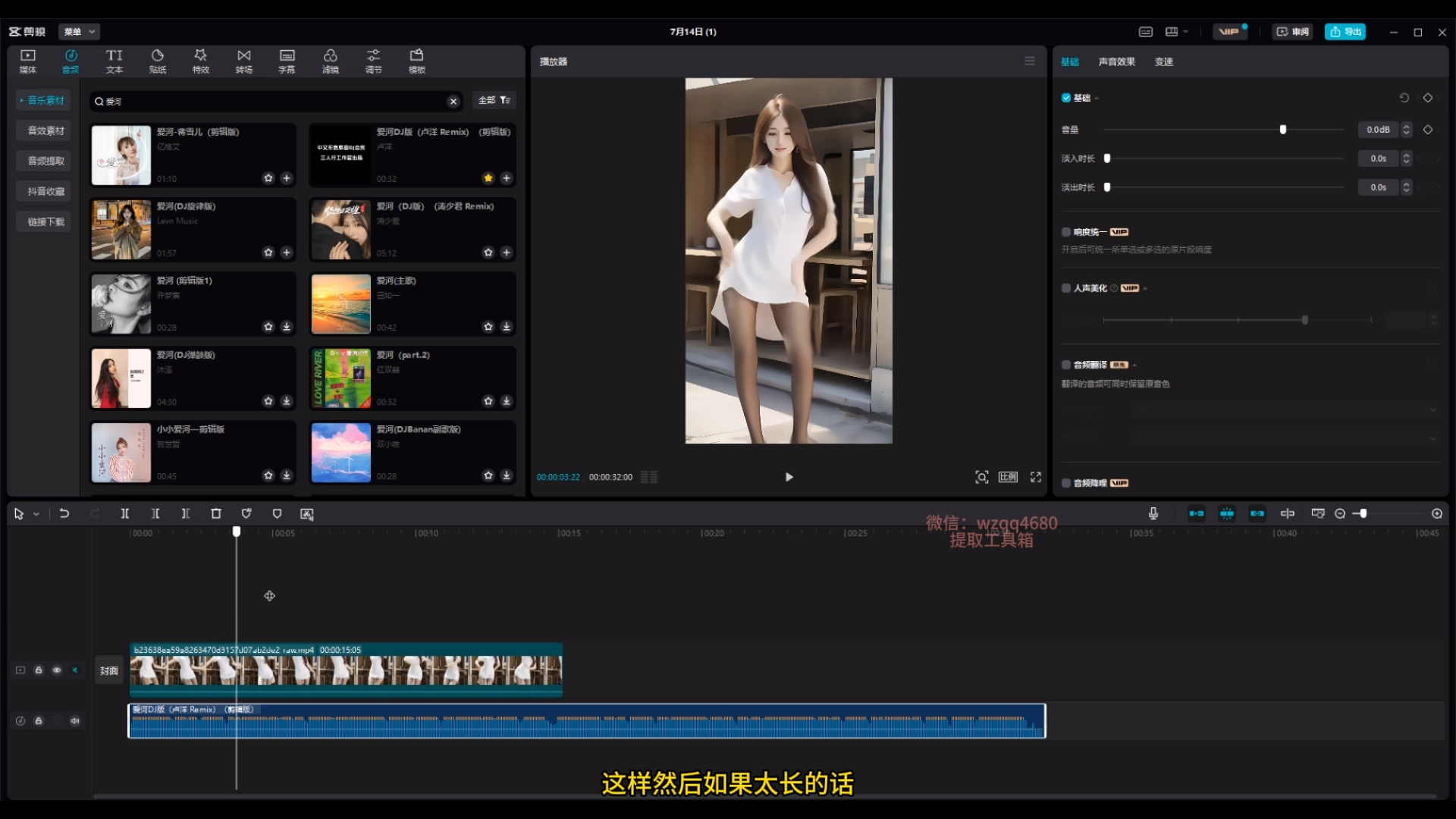Viewport: 1456px width, 819px height.
Task: Select 音效素材 in the left sidebar
Action: (45, 130)
